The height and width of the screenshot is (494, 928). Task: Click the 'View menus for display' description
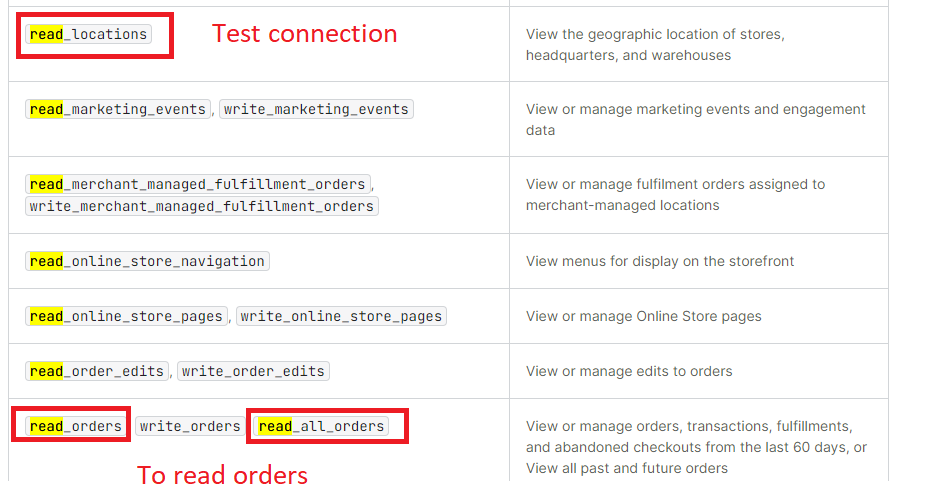click(660, 261)
